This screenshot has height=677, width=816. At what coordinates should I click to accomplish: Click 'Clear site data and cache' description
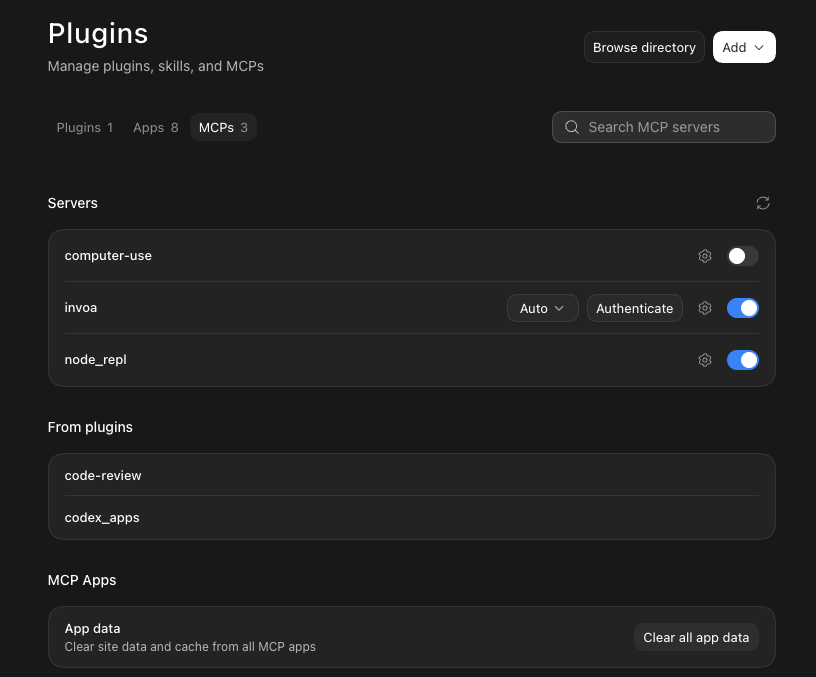click(x=190, y=647)
